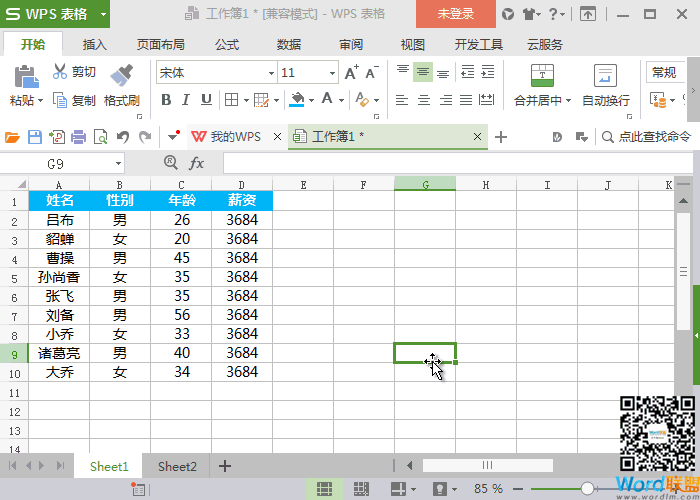The width and height of the screenshot is (700, 500).
Task: Align text right horizontally
Action: click(445, 100)
